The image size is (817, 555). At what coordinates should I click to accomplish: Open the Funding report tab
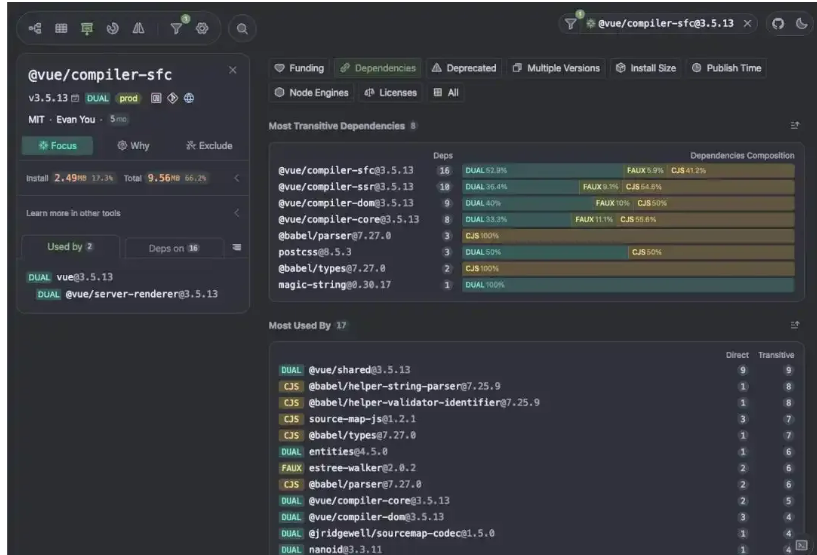(299, 68)
